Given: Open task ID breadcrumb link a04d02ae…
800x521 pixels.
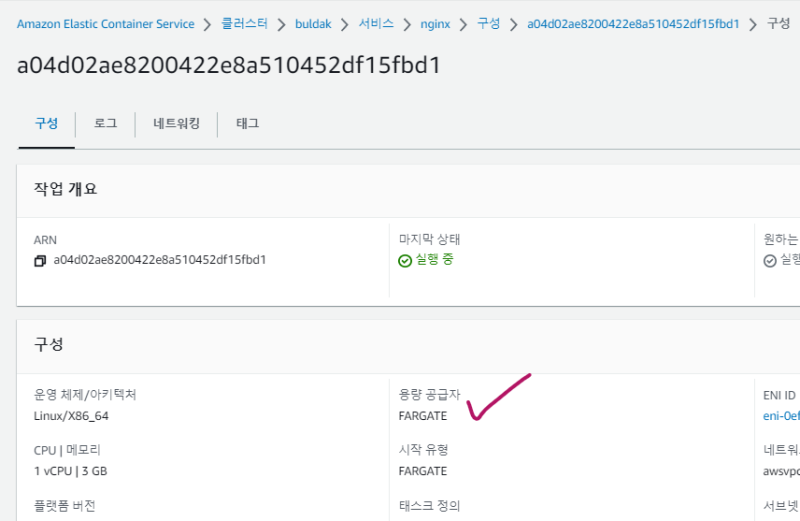Looking at the screenshot, I should pyautogui.click(x=633, y=24).
